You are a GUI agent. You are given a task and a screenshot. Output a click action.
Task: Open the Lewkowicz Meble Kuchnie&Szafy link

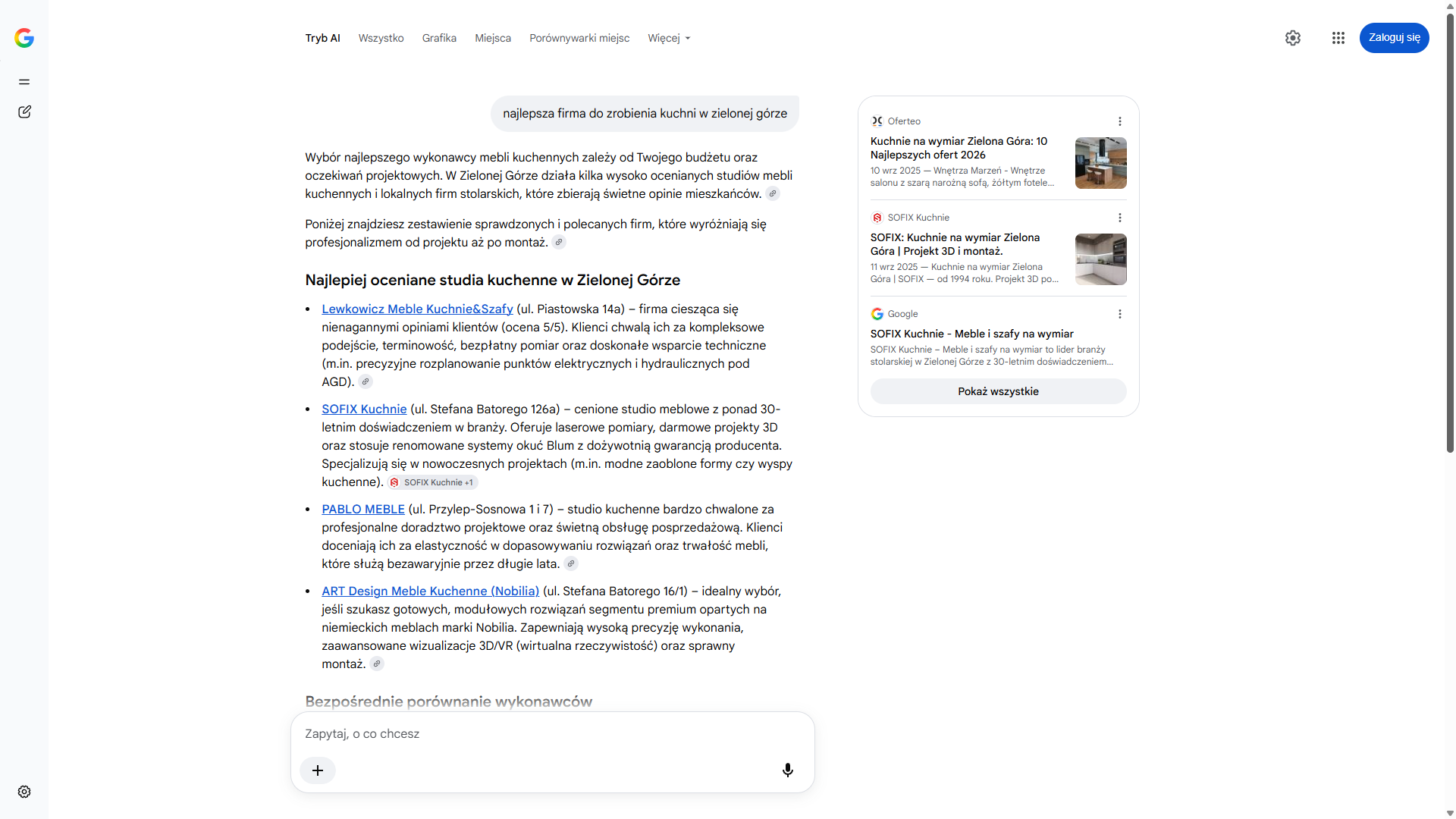click(x=417, y=309)
